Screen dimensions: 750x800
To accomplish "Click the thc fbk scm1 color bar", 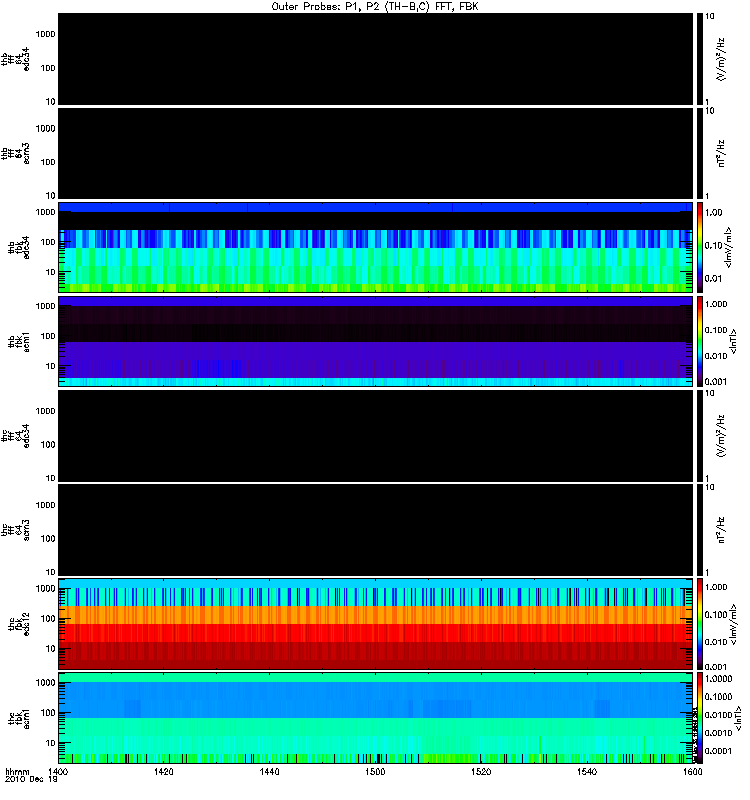I will pyautogui.click(x=700, y=718).
